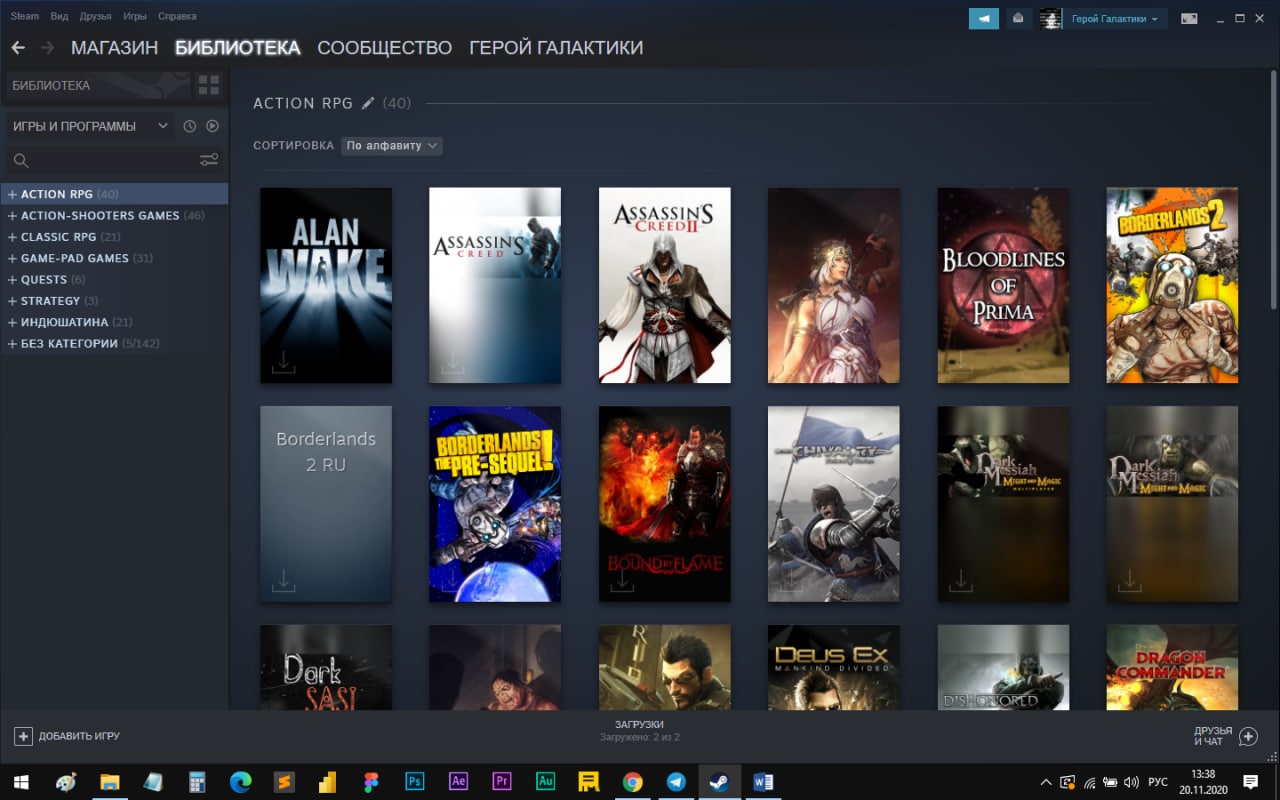This screenshot has height=800, width=1280.
Task: Open Герой Галактики account dropdown
Action: pyautogui.click(x=1115, y=18)
